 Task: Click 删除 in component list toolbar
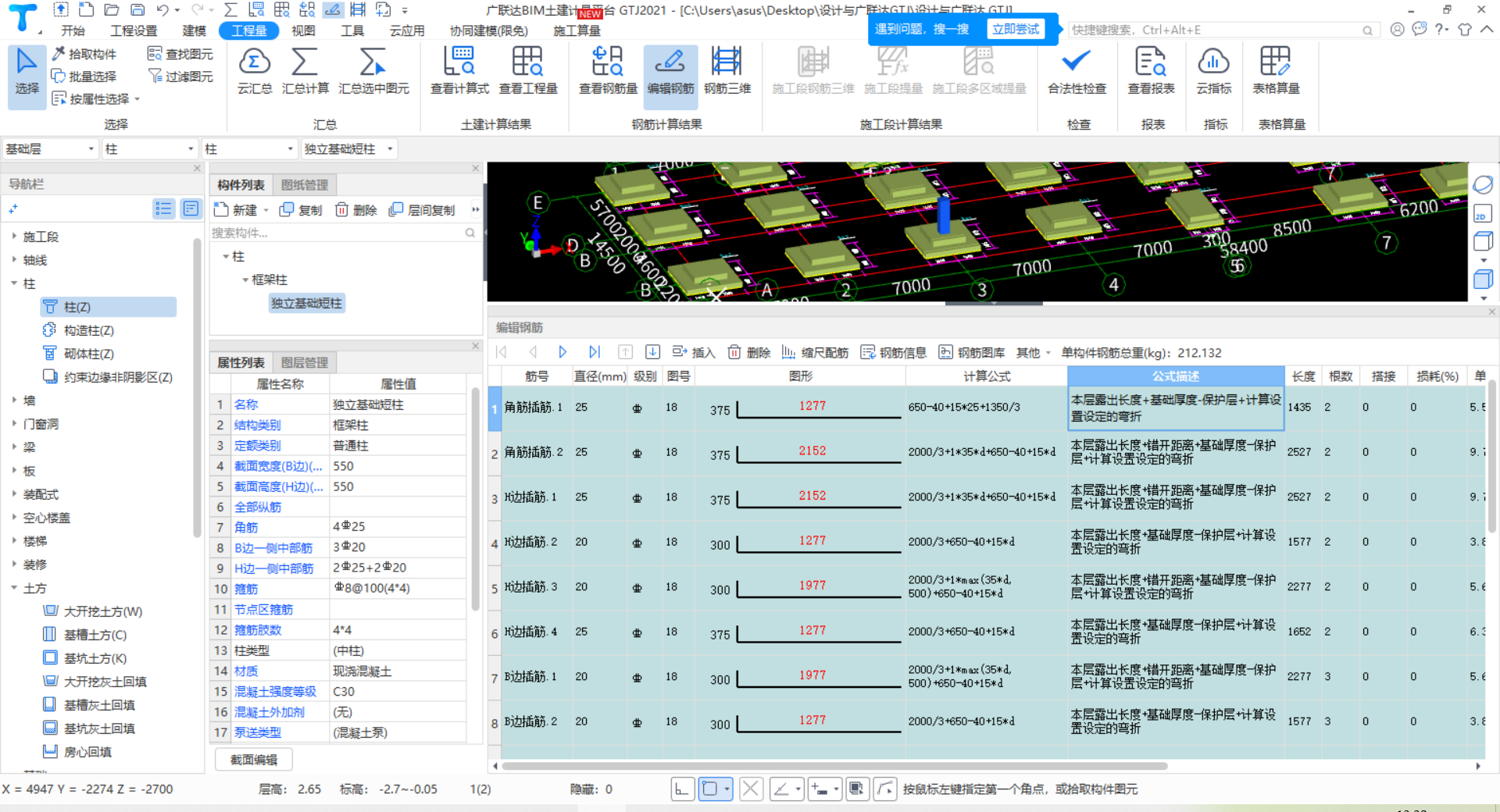click(356, 210)
